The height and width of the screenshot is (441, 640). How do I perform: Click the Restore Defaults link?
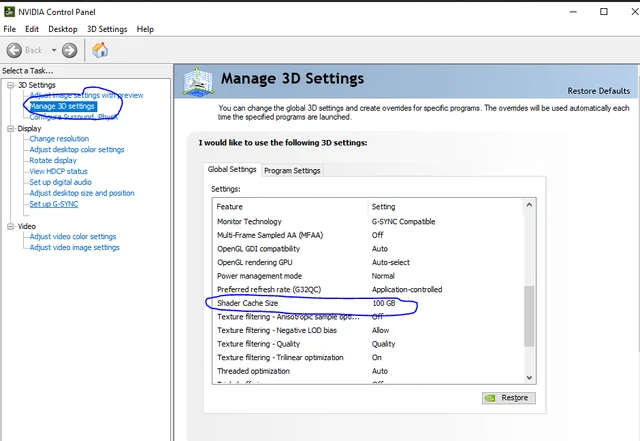pos(598,91)
